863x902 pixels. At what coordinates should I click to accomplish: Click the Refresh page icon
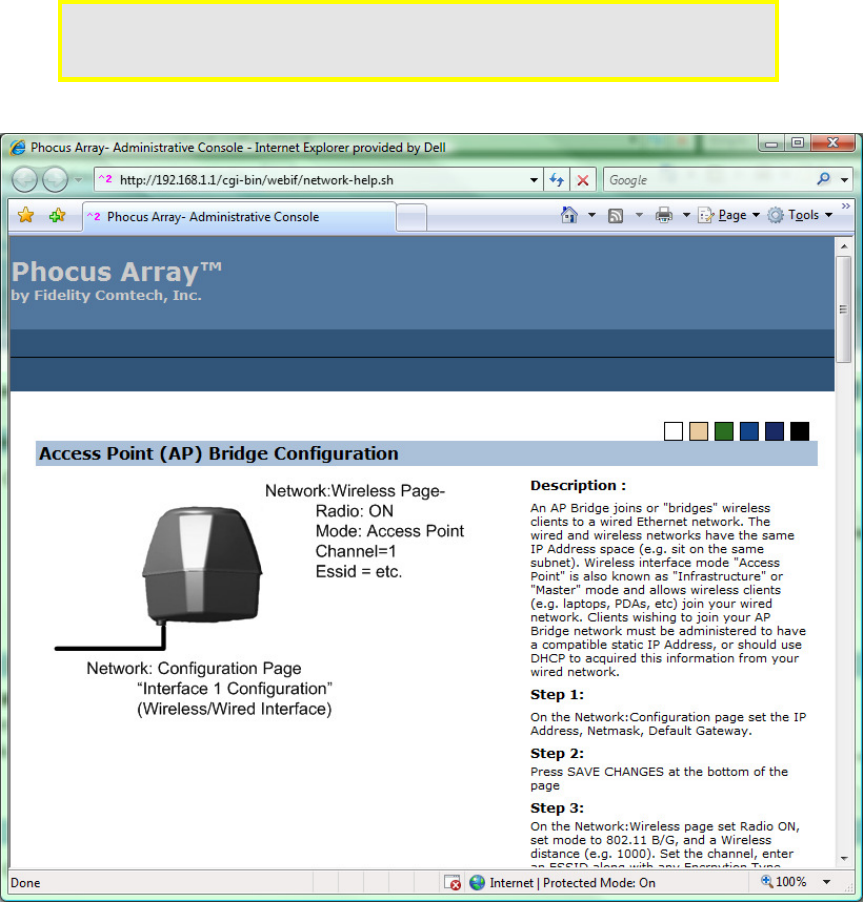point(556,180)
